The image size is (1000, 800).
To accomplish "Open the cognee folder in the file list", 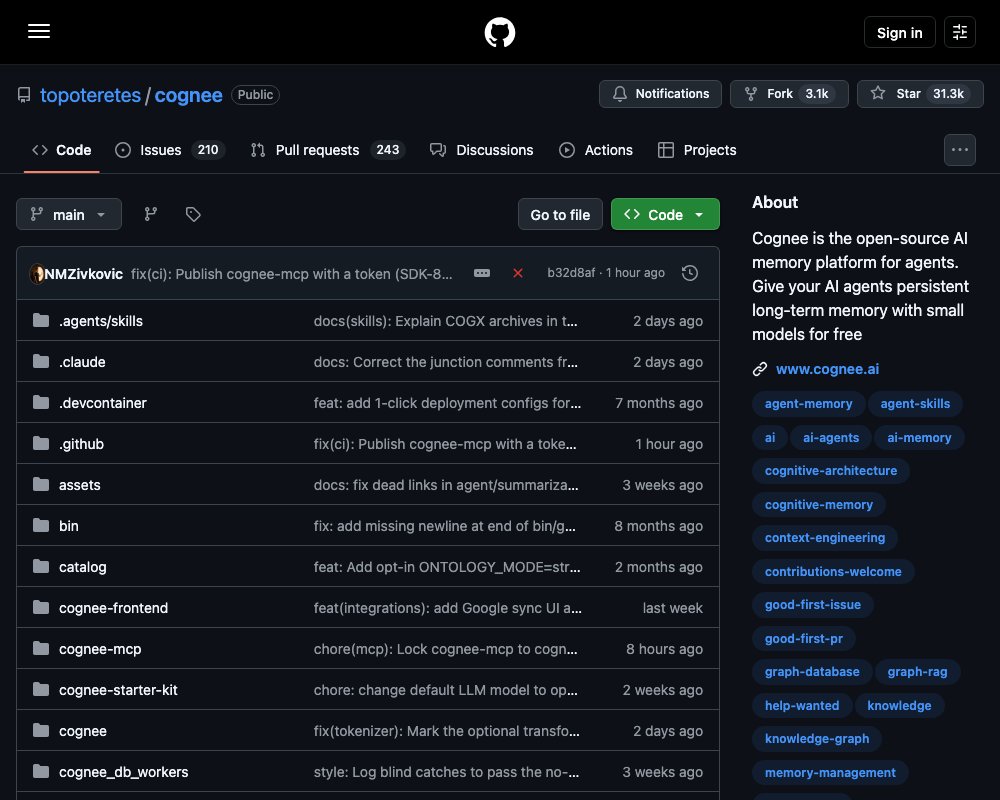I will point(83,731).
